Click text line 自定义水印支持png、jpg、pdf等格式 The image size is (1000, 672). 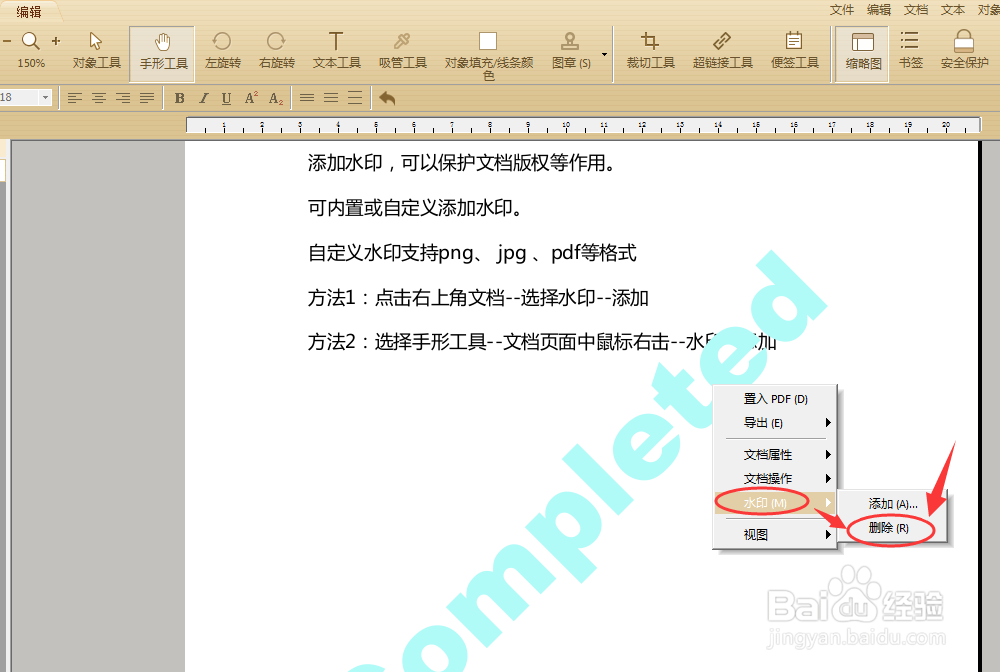pyautogui.click(x=472, y=253)
